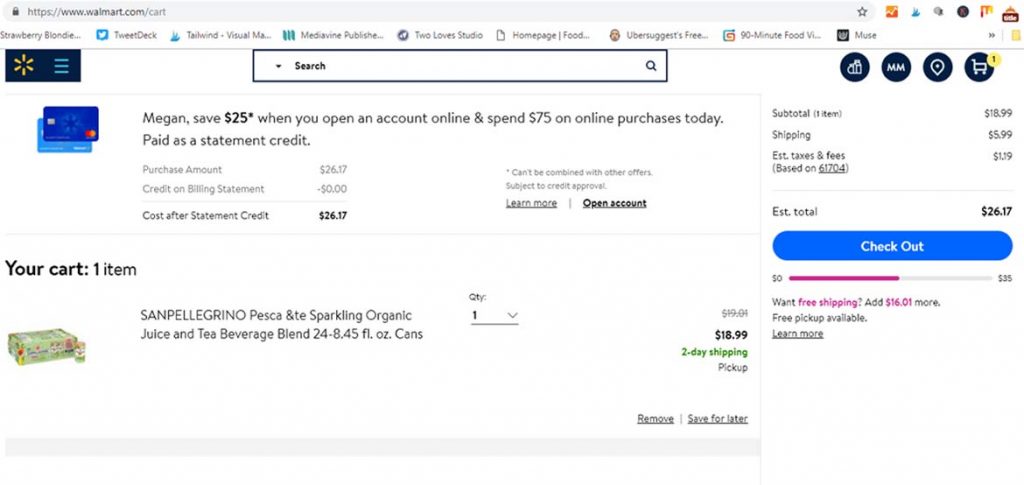Click the Est. total $26.17 amount
The image size is (1024, 485).
(997, 211)
